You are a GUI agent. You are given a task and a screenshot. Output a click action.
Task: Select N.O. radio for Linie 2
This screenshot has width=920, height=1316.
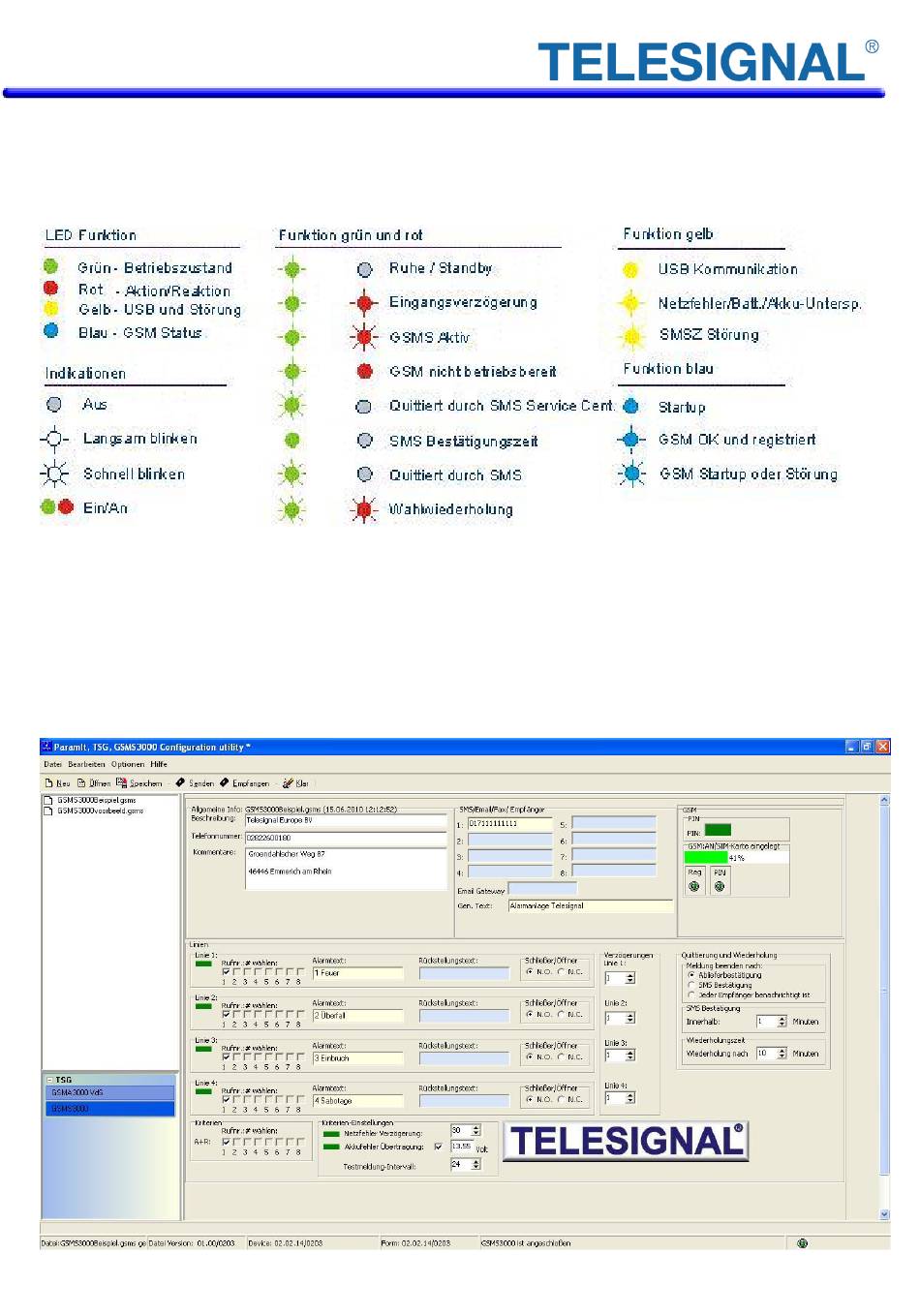(x=530, y=1014)
